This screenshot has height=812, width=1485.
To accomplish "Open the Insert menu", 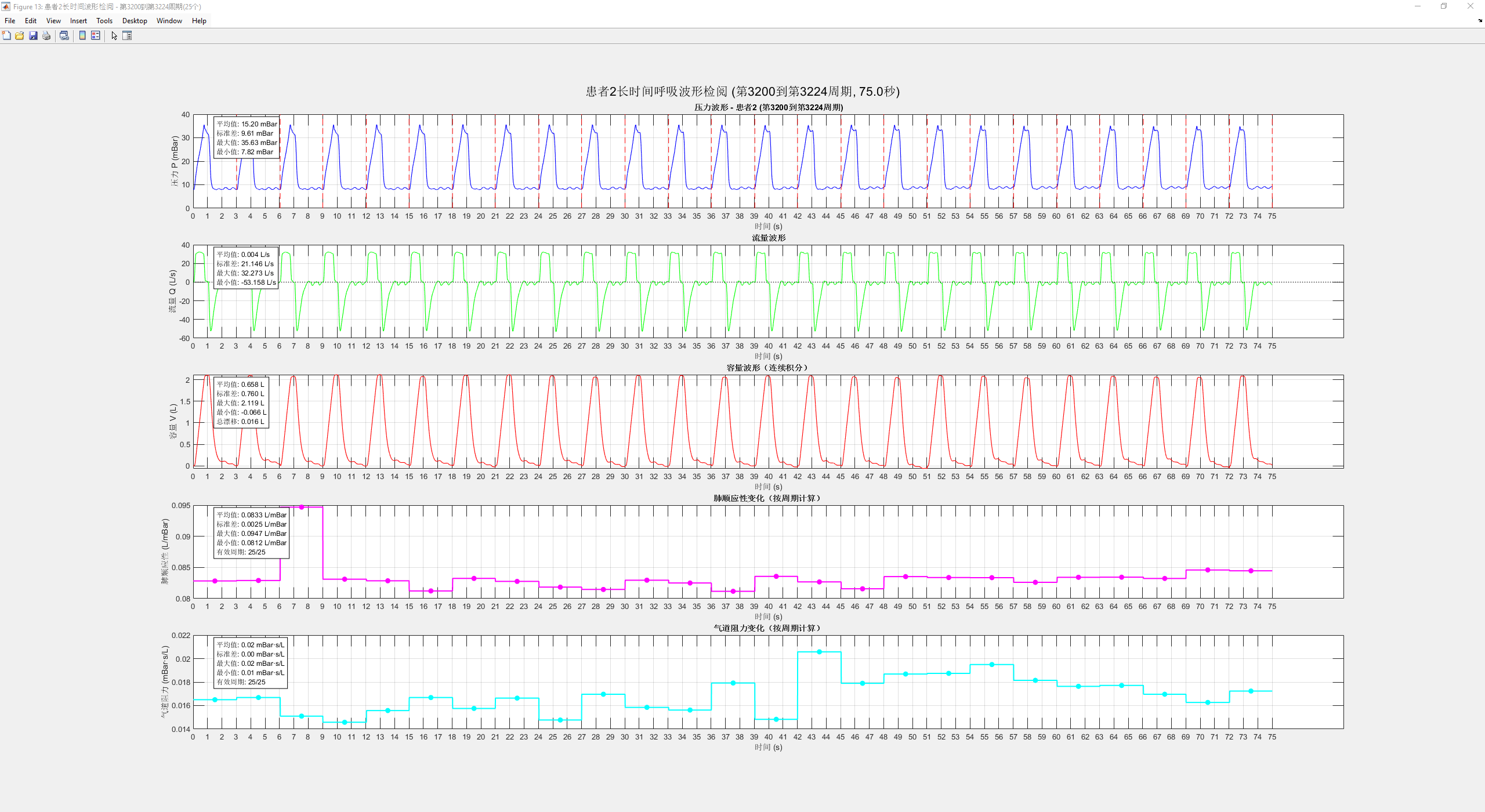I will [78, 21].
